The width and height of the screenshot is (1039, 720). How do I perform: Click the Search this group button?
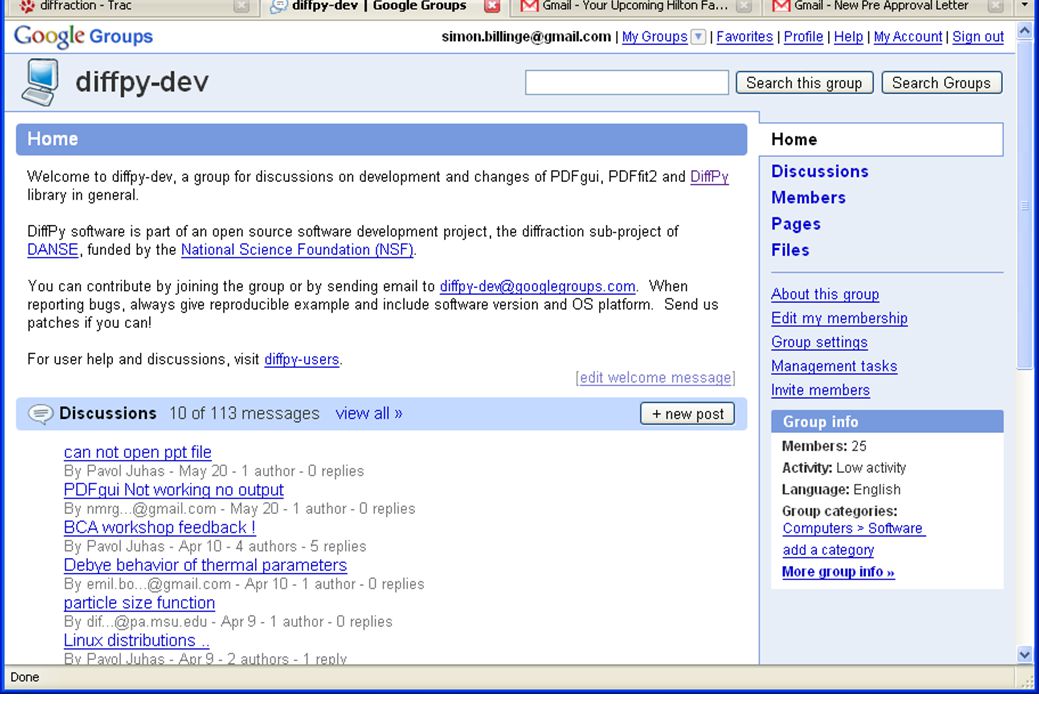click(x=804, y=83)
